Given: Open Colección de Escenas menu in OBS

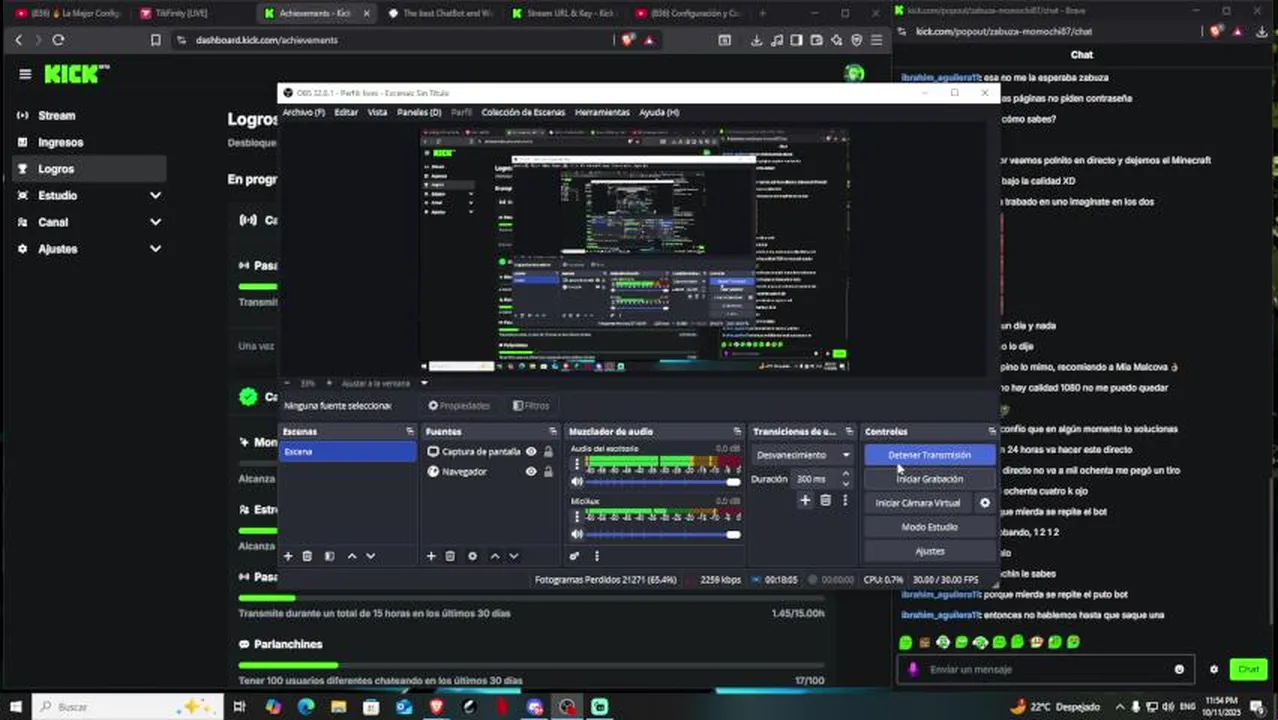Looking at the screenshot, I should (523, 112).
